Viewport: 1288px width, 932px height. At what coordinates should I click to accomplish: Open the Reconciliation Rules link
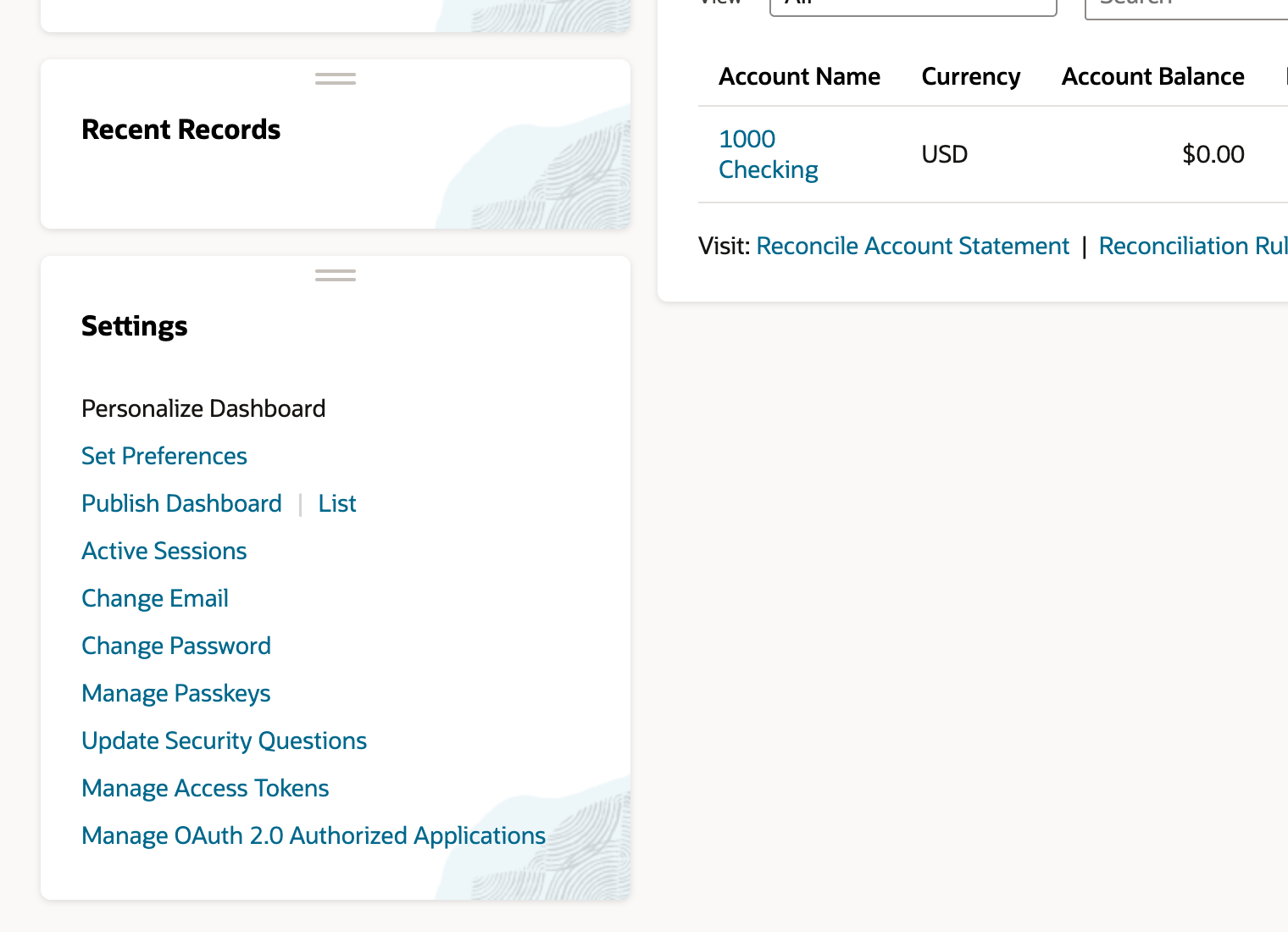point(1193,246)
